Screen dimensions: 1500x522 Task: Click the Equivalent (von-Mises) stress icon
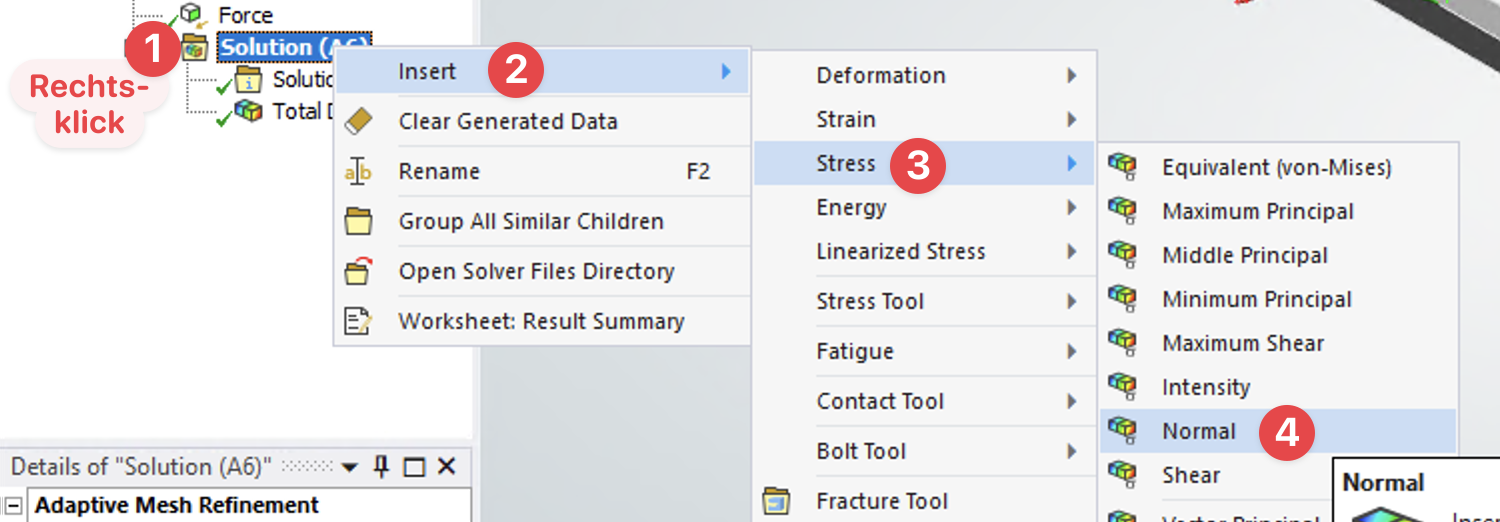1124,167
